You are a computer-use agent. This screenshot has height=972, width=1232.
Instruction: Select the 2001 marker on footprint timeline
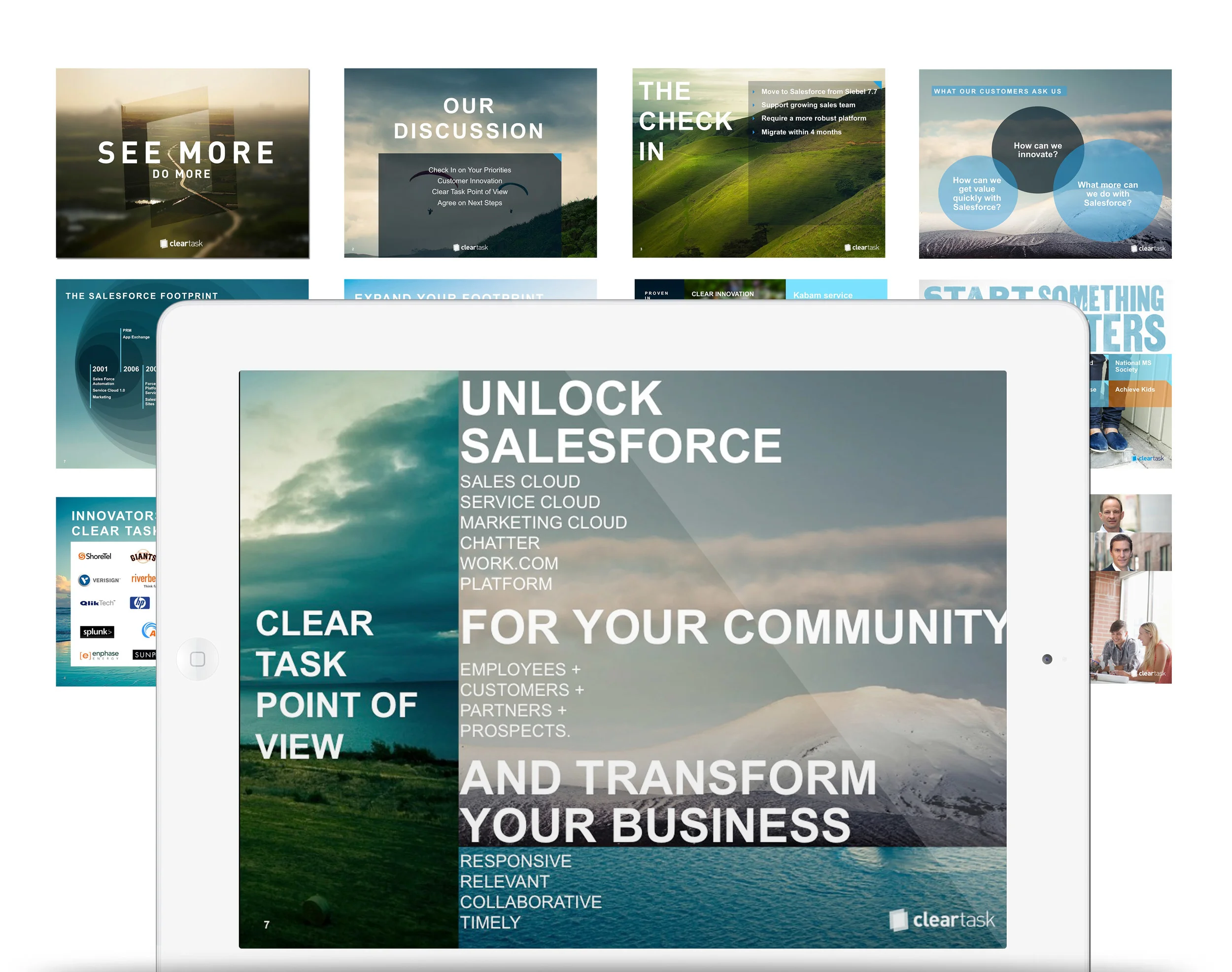(100, 369)
